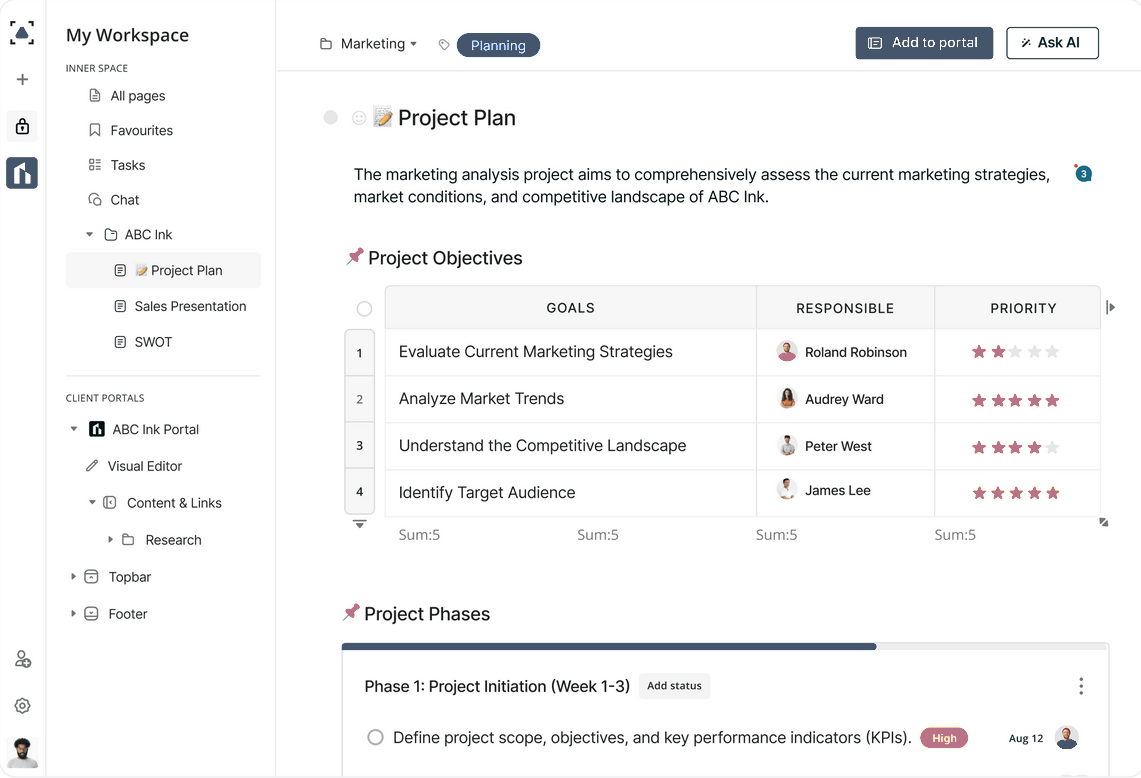
Task: Check the Define project scope task circle
Action: click(x=375, y=738)
